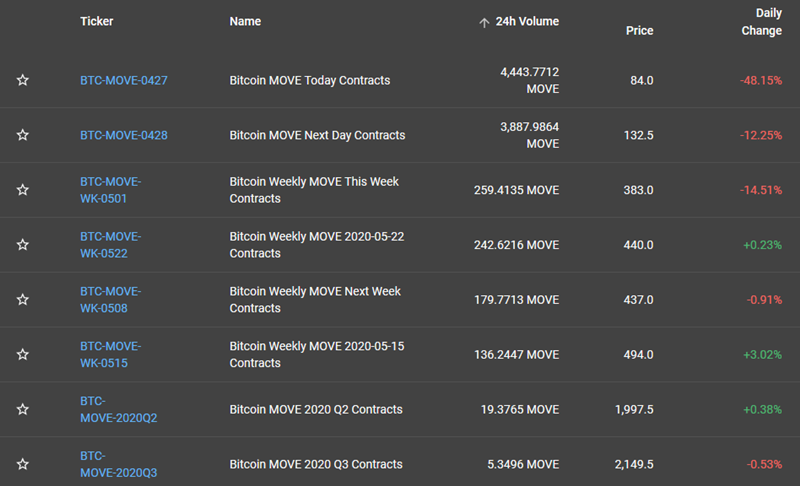The height and width of the screenshot is (486, 800).
Task: Click the 242.6216 MOVE volume value
Action: 516,245
